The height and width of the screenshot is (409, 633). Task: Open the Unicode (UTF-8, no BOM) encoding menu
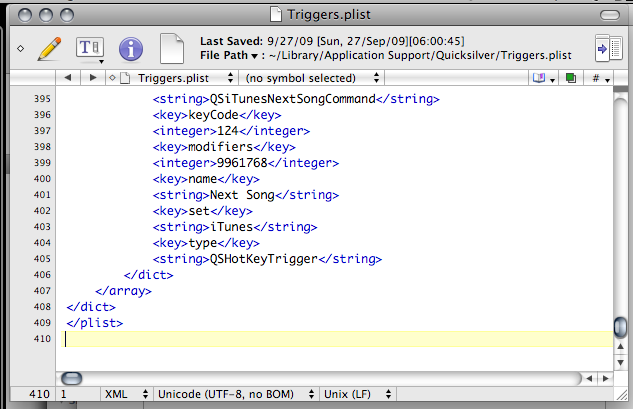click(x=235, y=395)
